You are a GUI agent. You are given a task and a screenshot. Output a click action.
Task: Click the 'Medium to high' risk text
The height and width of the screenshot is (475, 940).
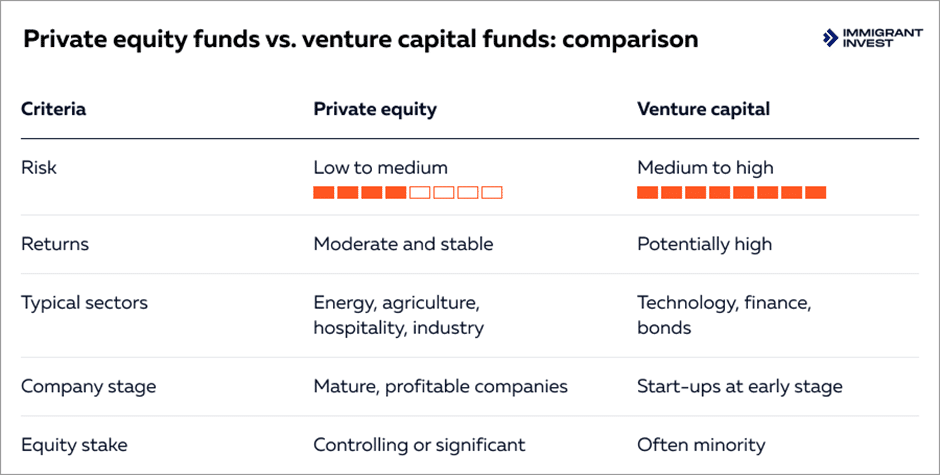(705, 167)
